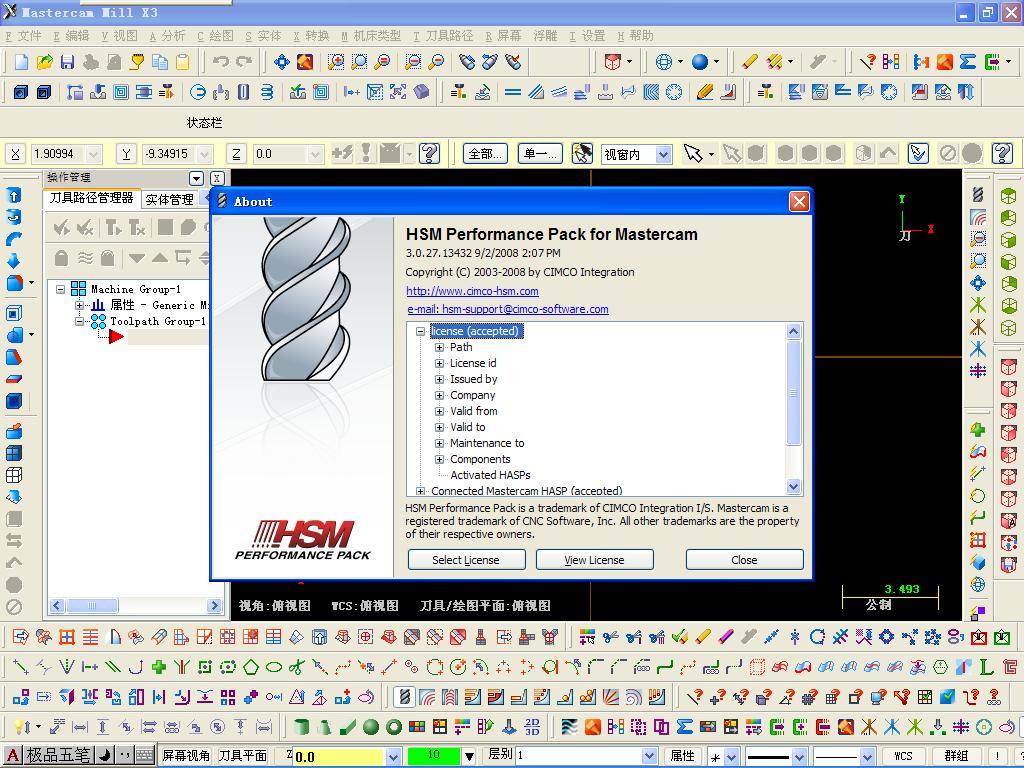Image resolution: width=1024 pixels, height=768 pixels.
Task: Open the www.cimco-hsm.com link
Action: (472, 291)
